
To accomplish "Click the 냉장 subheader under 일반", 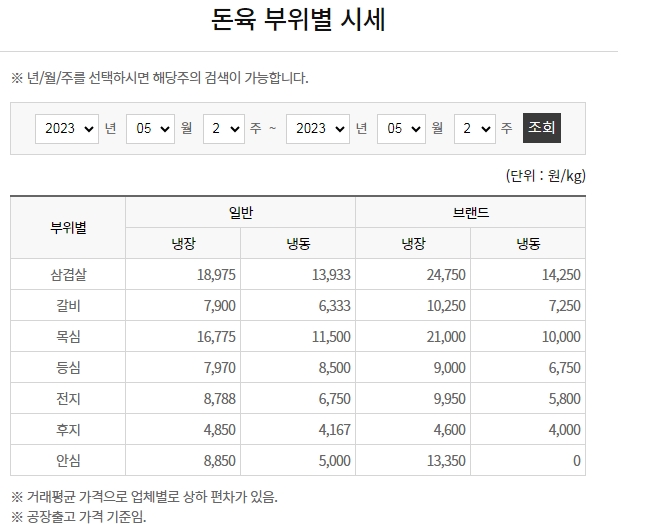I will pyautogui.click(x=183, y=243).
